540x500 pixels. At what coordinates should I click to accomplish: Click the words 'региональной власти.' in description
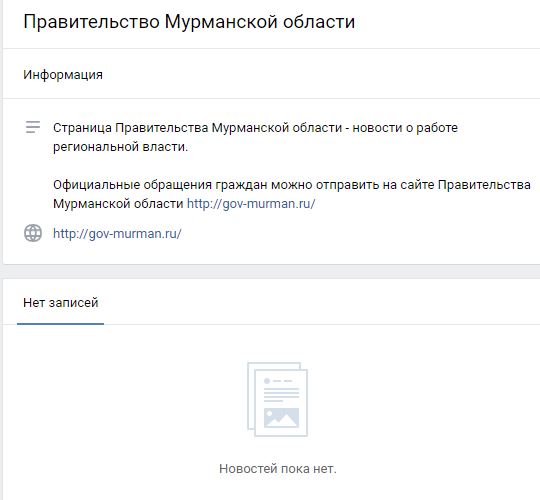pyautogui.click(x=121, y=147)
